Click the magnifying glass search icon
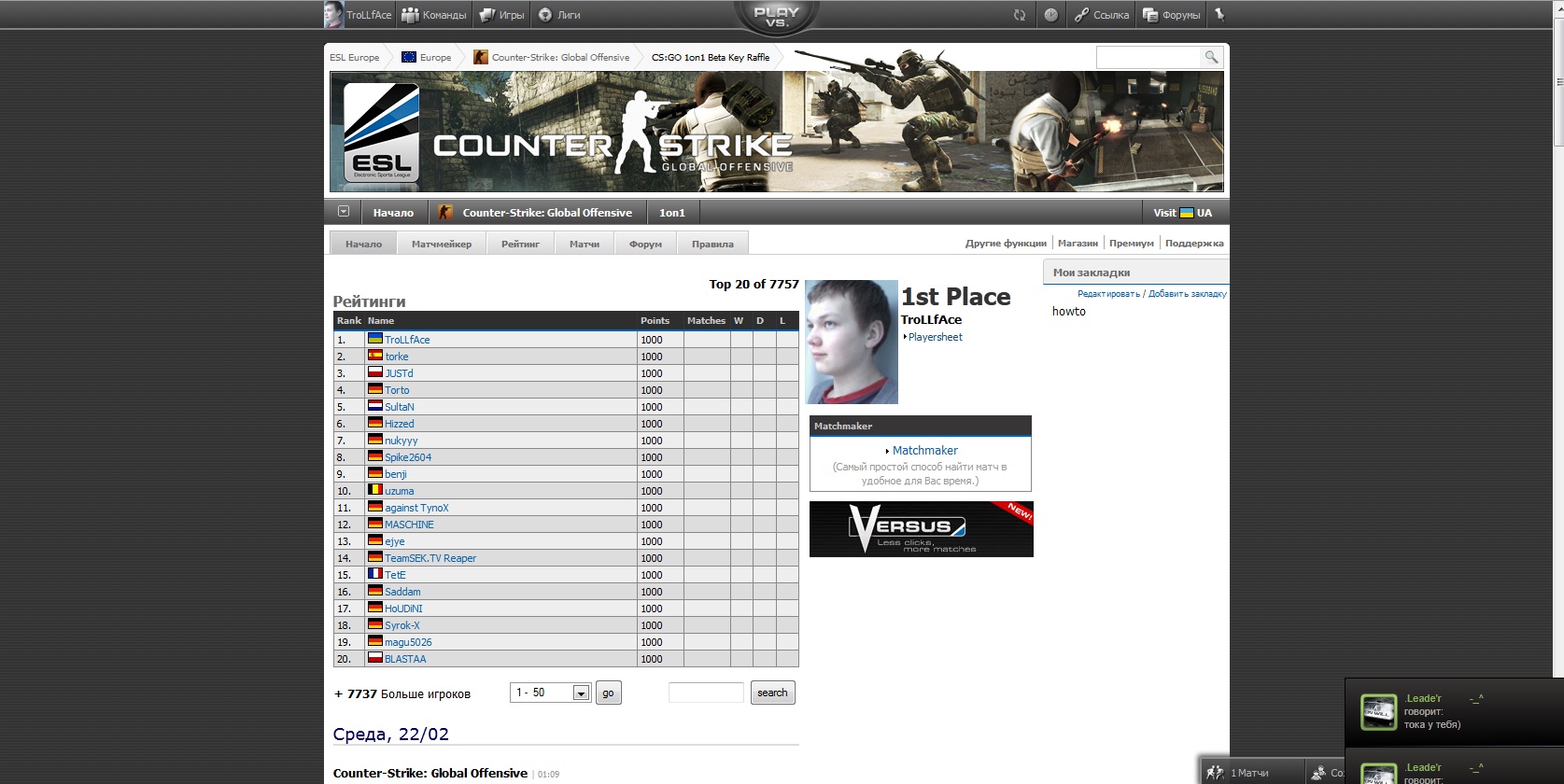Image resolution: width=1564 pixels, height=784 pixels. [x=1211, y=57]
